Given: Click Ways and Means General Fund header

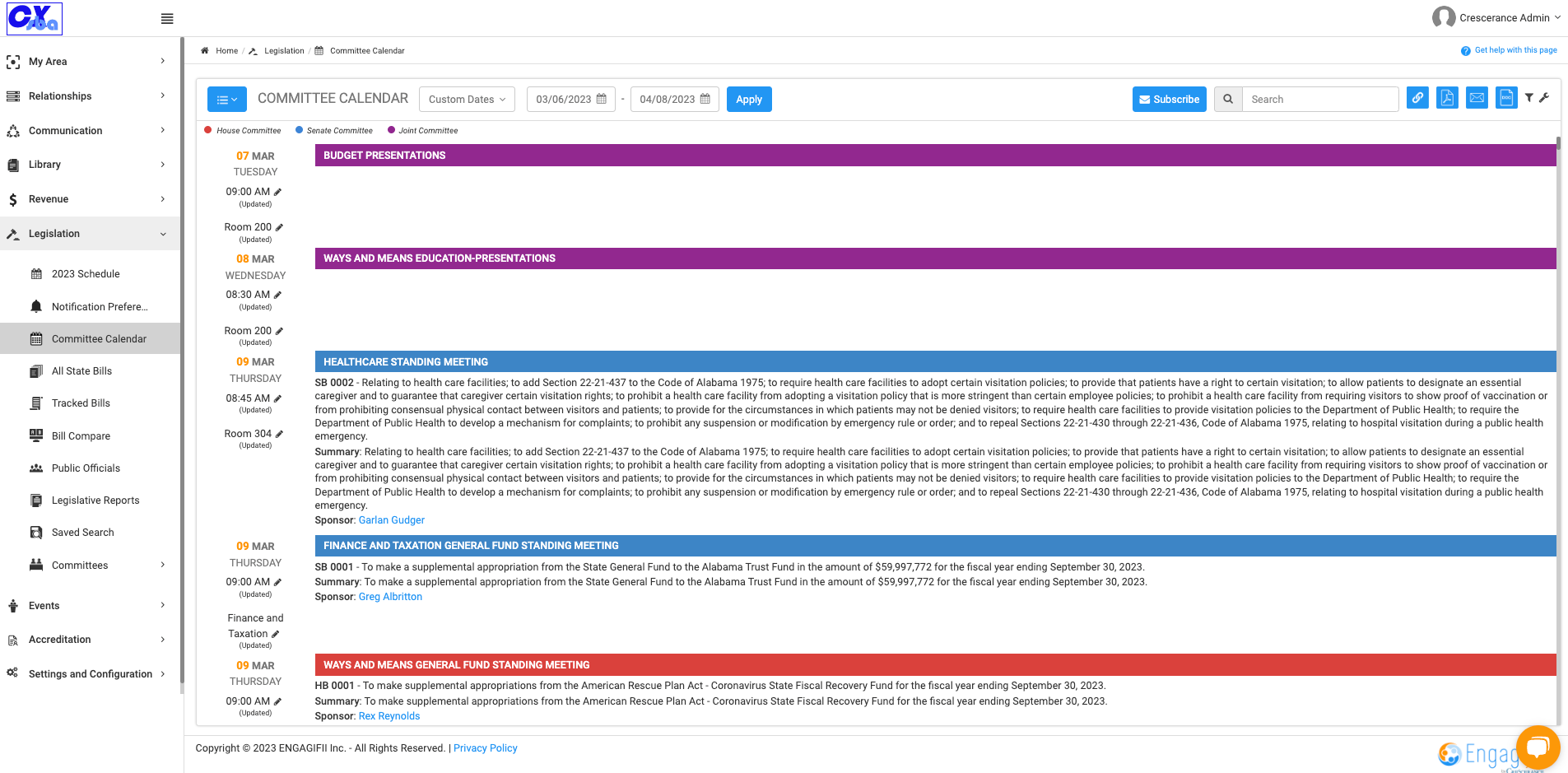Looking at the screenshot, I should pos(935,665).
